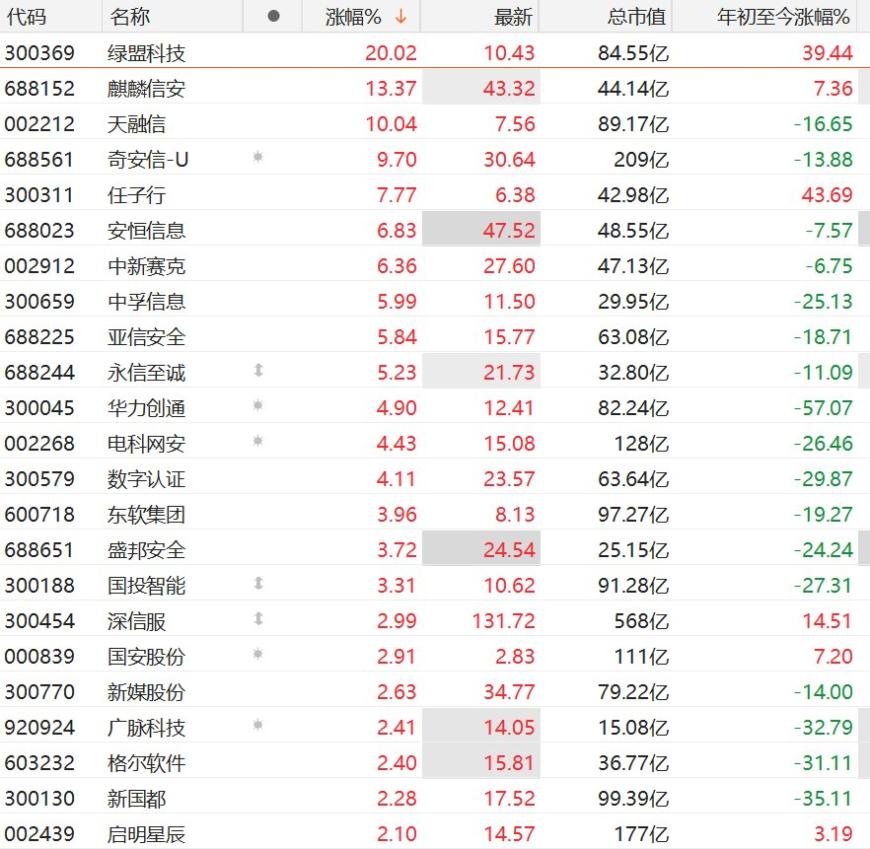Click the change value 20.02 for 绿盟科技
Image resolution: width=870 pixels, height=849 pixels.
[391, 53]
